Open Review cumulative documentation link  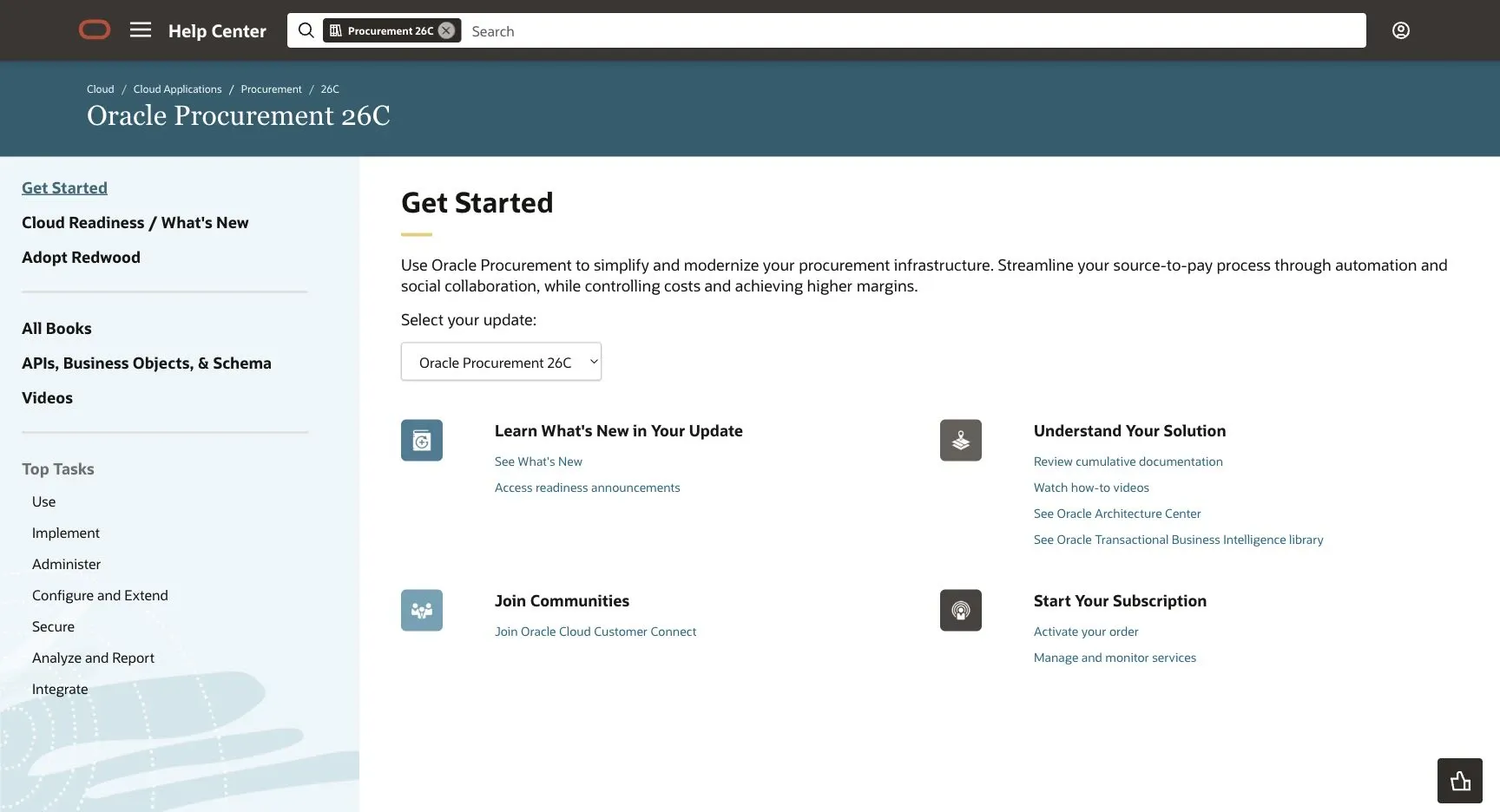click(1128, 462)
